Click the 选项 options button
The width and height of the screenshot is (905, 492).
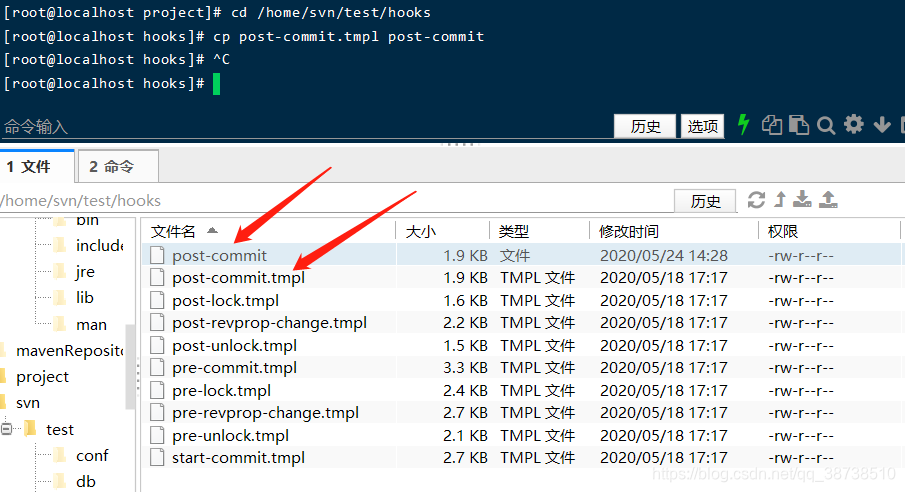pos(702,126)
